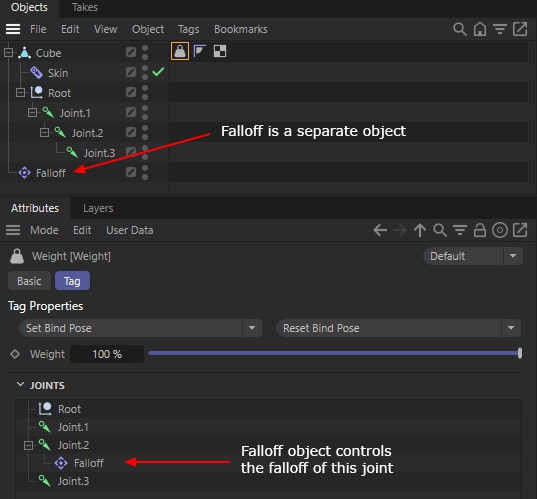Click the Phong tag icon on Cube
537x499 pixels.
(x=200, y=51)
